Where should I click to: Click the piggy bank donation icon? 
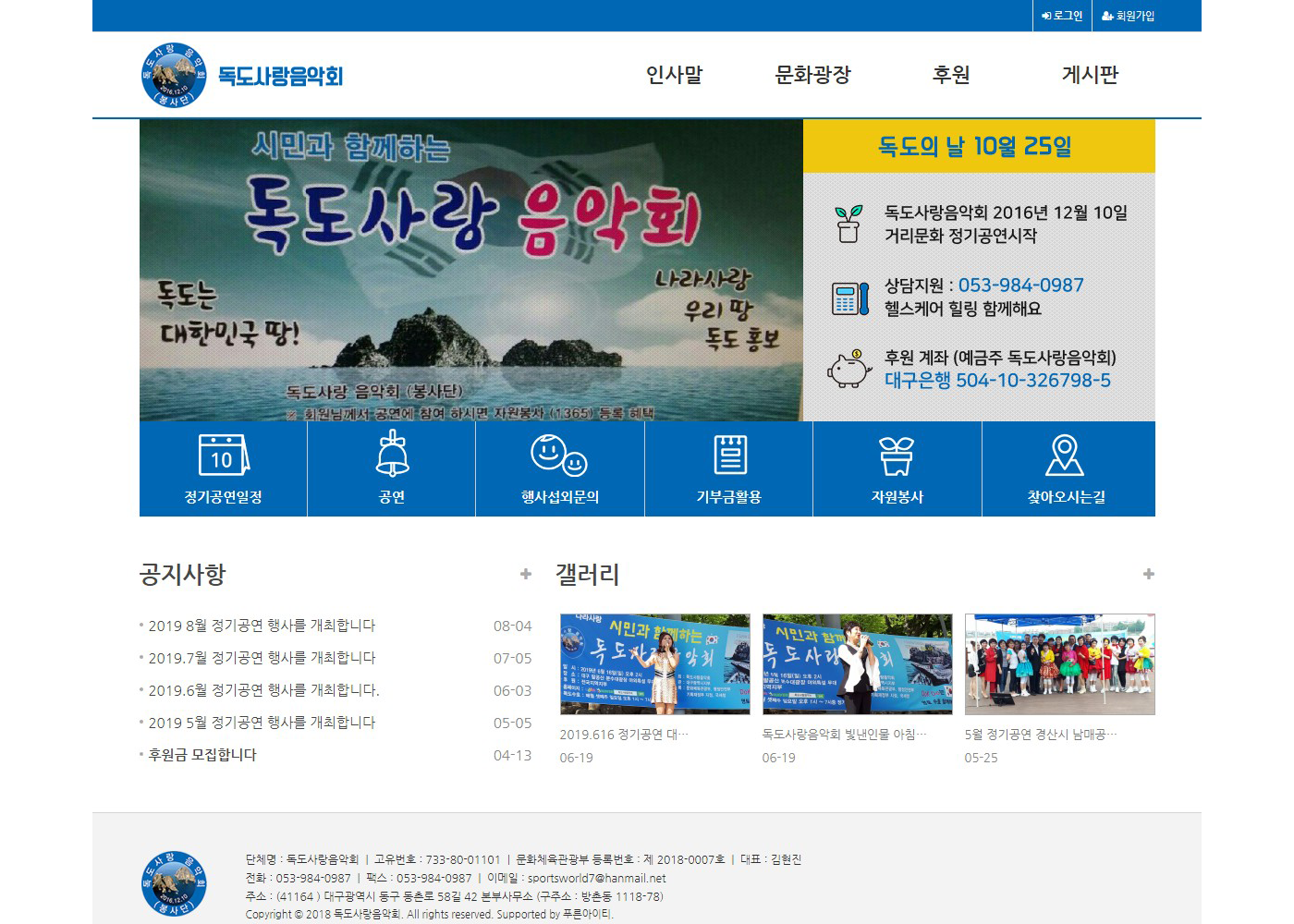(x=848, y=370)
